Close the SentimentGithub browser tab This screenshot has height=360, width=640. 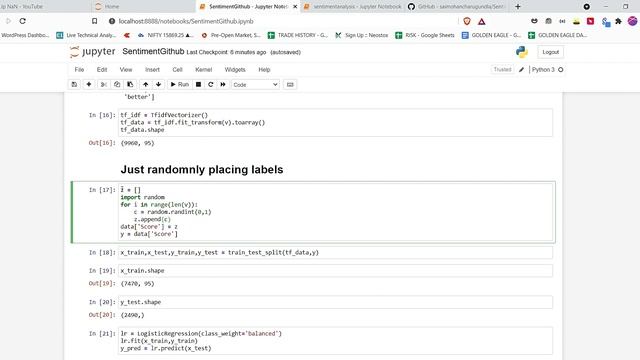pyautogui.click(x=295, y=7)
